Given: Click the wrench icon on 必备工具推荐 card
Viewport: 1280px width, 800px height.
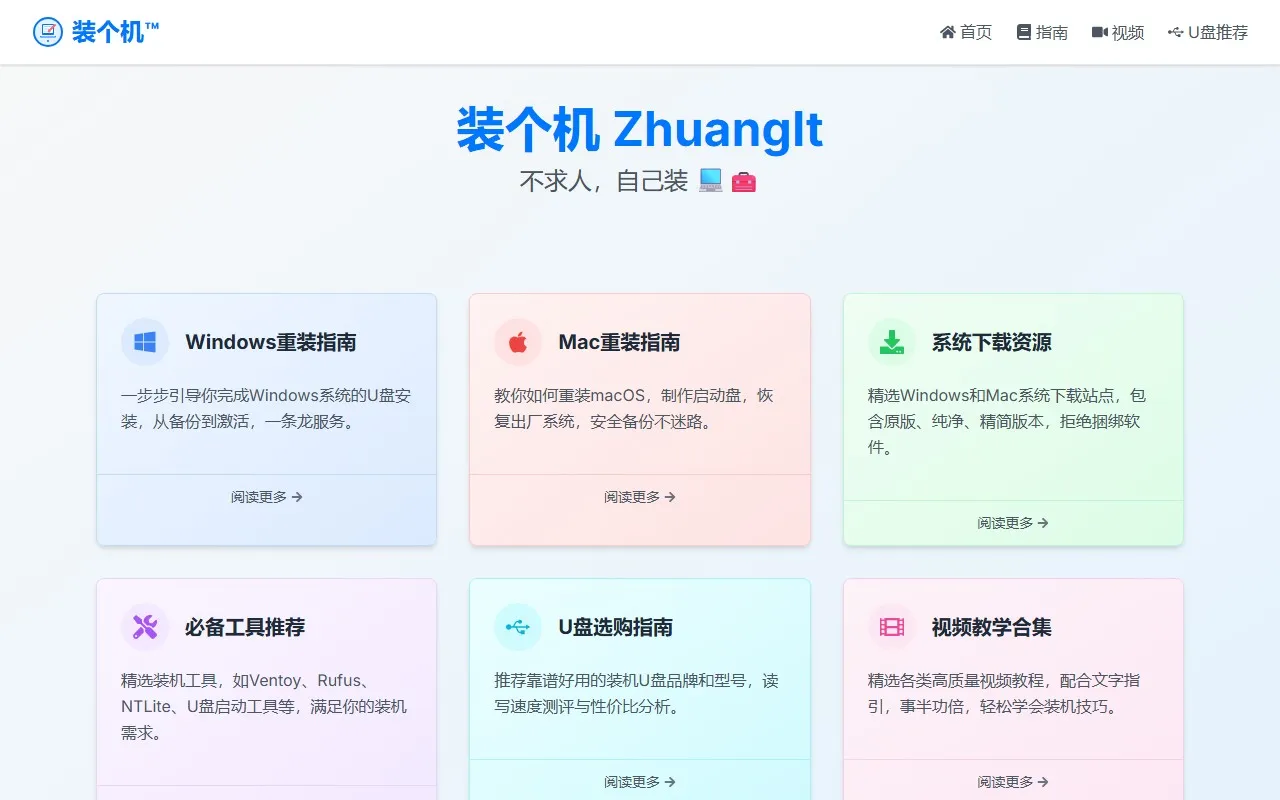Looking at the screenshot, I should [144, 627].
